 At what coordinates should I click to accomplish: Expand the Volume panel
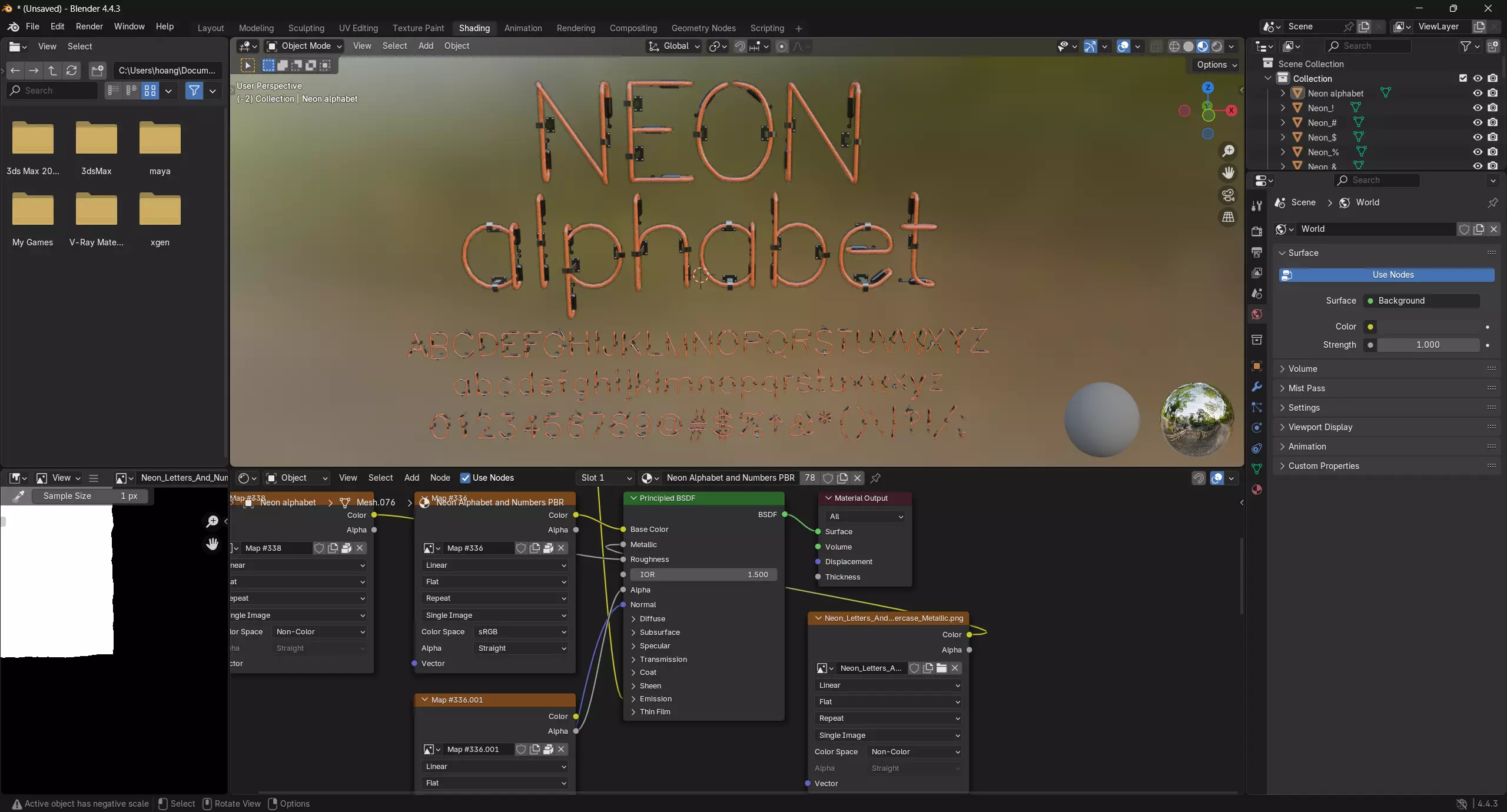(x=1303, y=369)
